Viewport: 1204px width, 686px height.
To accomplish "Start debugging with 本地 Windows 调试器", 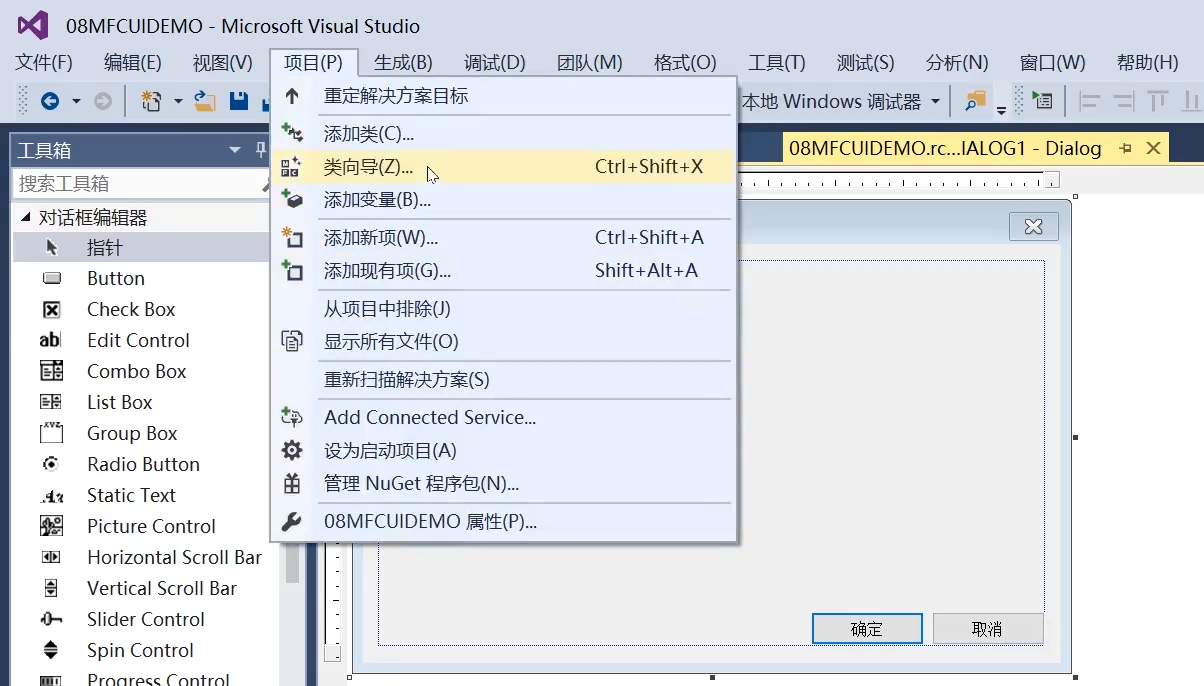I will (832, 101).
